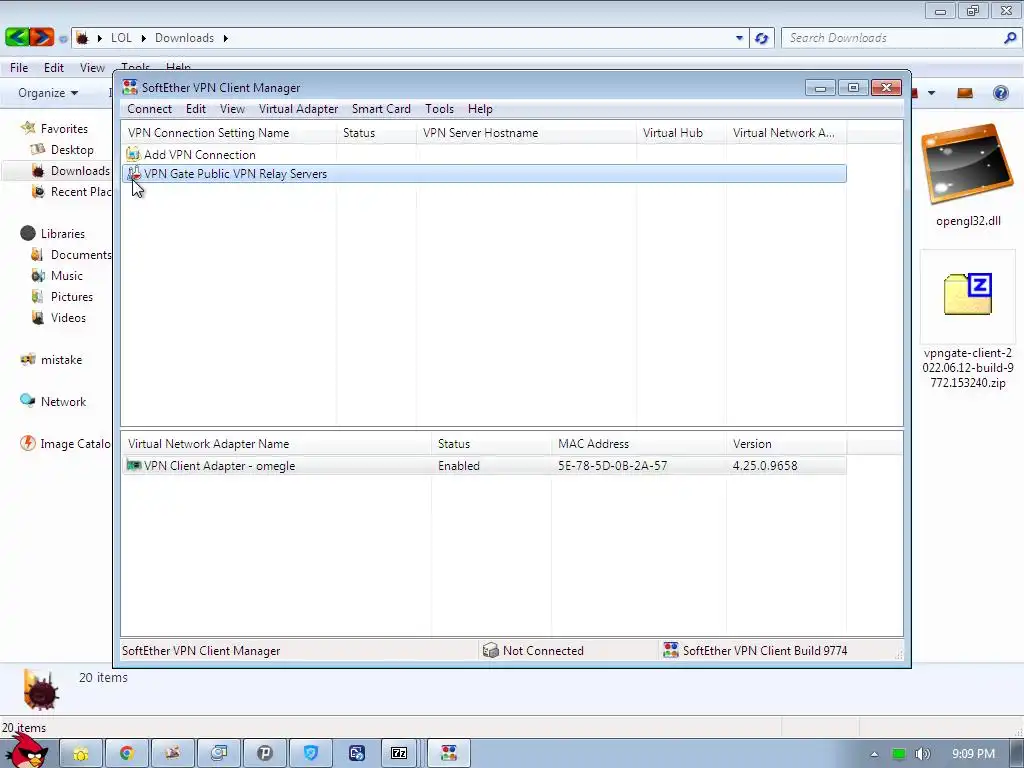Click the Explorer back arrow button
This screenshot has width=1024, height=768.
pos(17,37)
